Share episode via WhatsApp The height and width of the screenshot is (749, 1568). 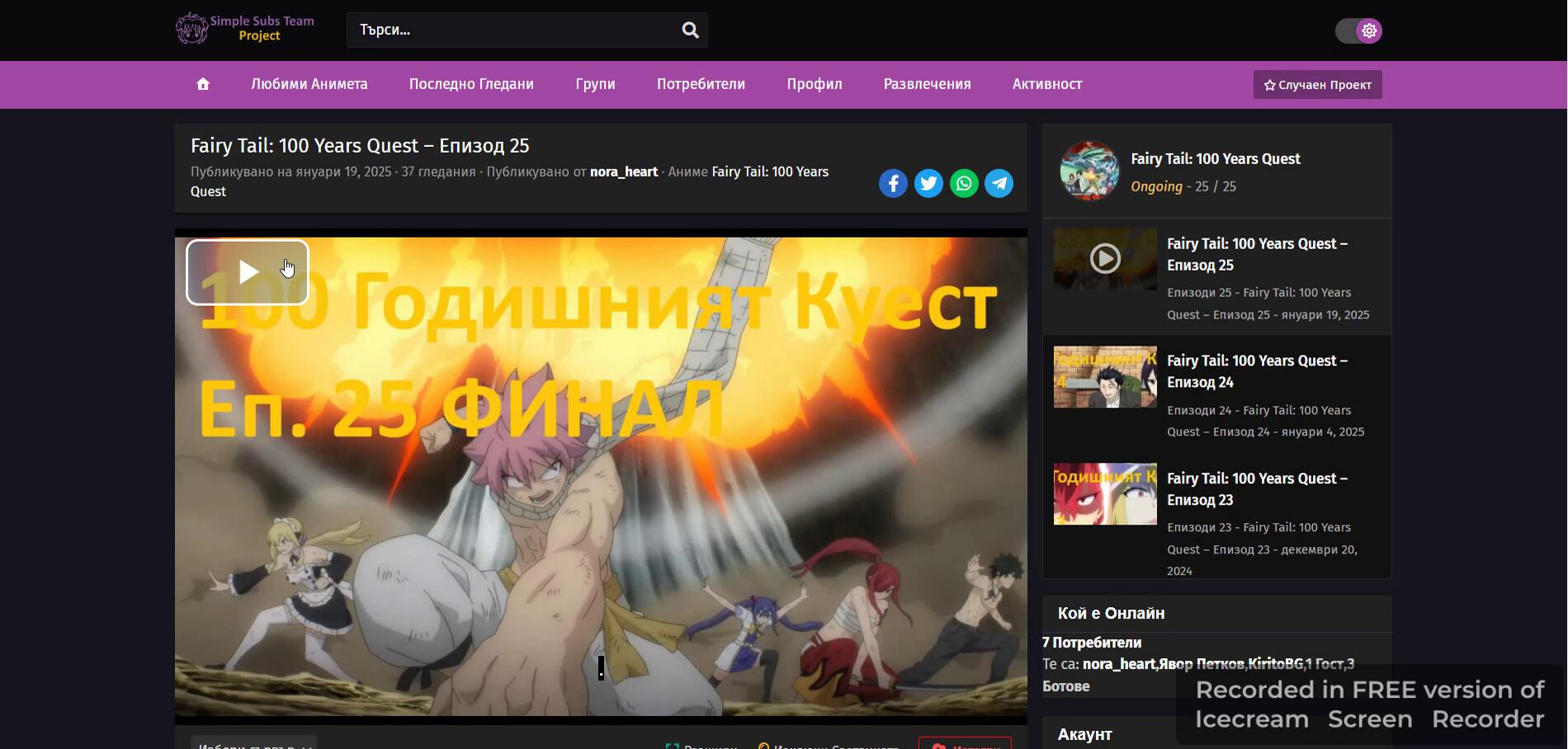tap(964, 183)
